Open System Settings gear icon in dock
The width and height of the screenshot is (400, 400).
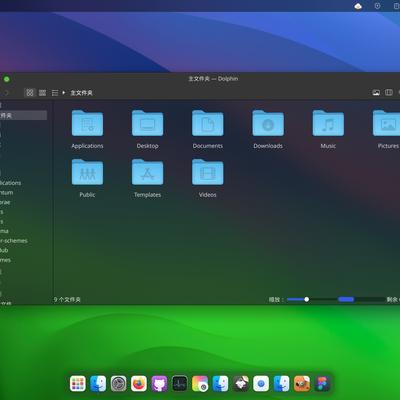[x=118, y=384]
